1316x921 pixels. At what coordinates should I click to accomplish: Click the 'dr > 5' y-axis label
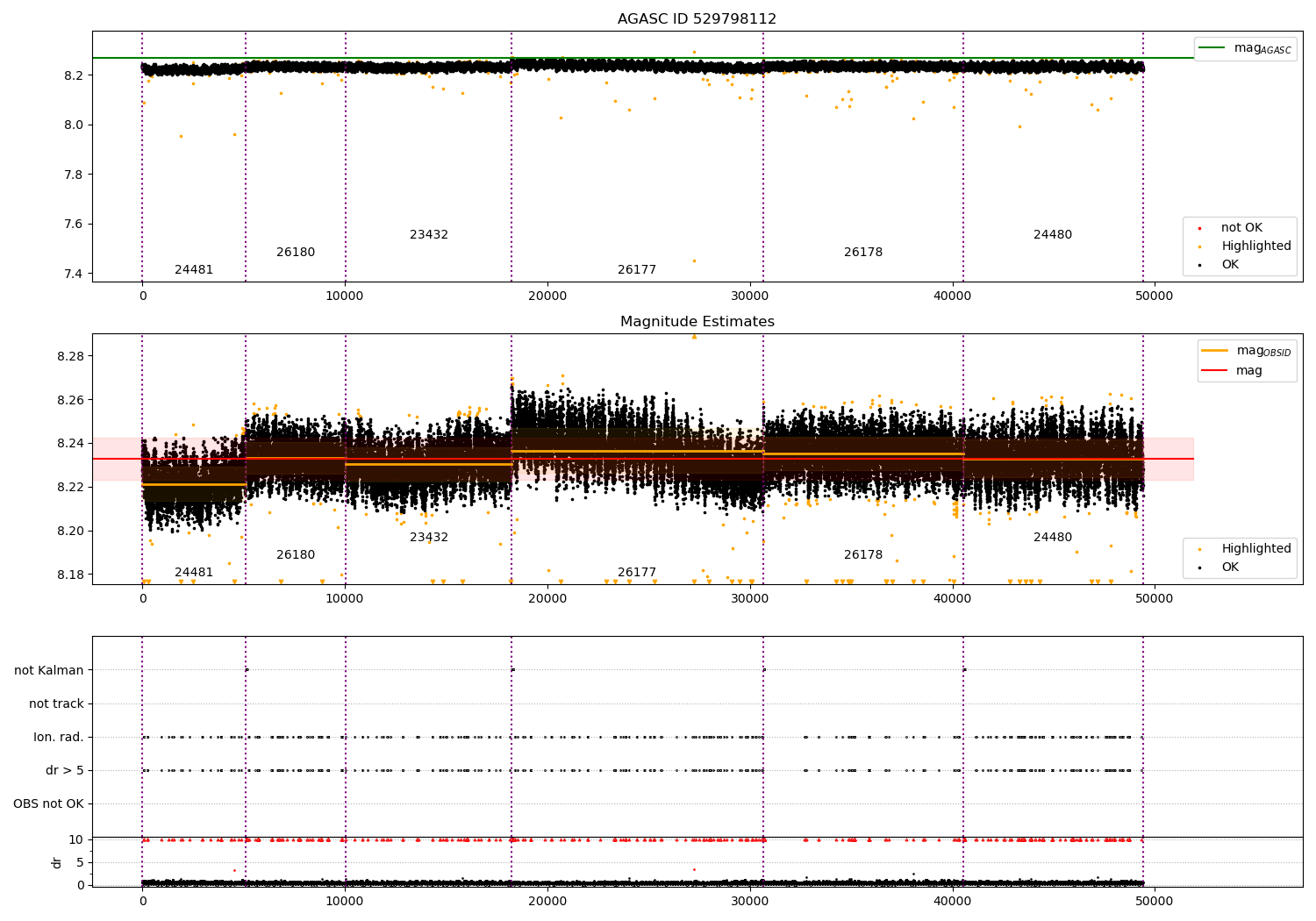[x=65, y=771]
